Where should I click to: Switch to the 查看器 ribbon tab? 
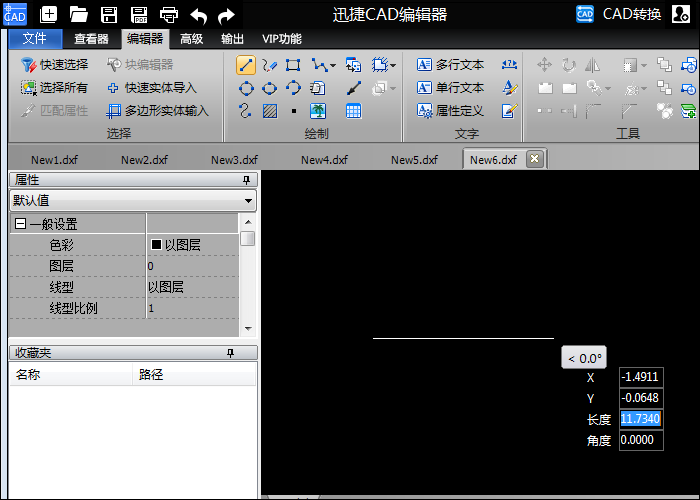point(92,39)
